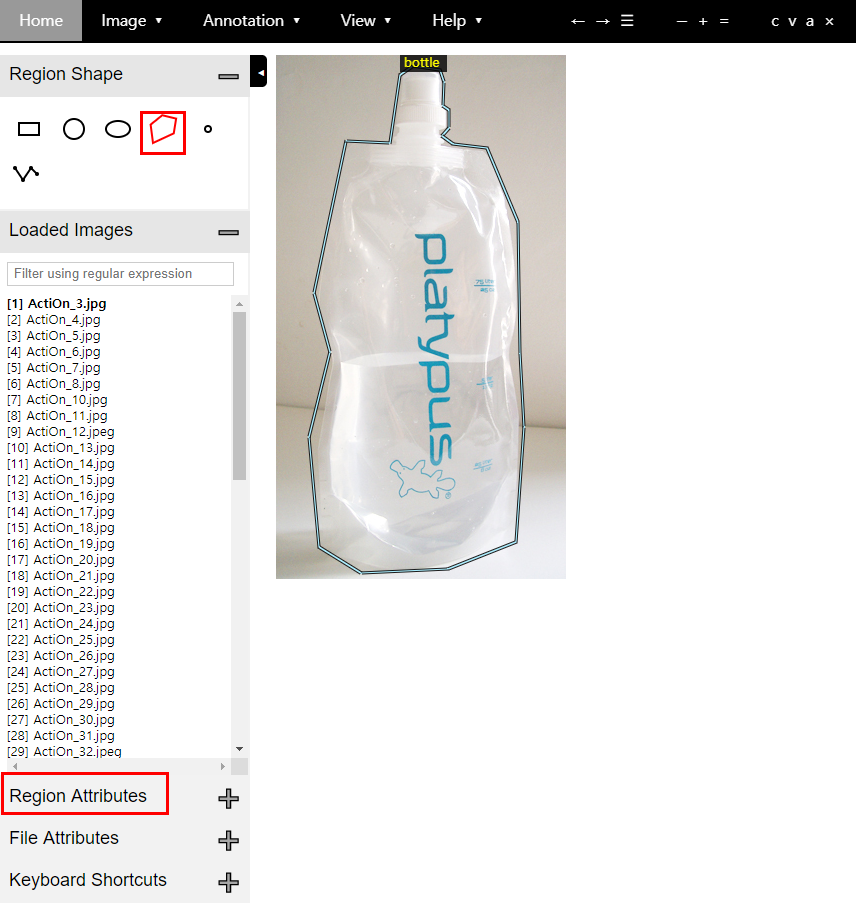Open ActiOn_26.jpg in image list
856x908 pixels.
61,656
